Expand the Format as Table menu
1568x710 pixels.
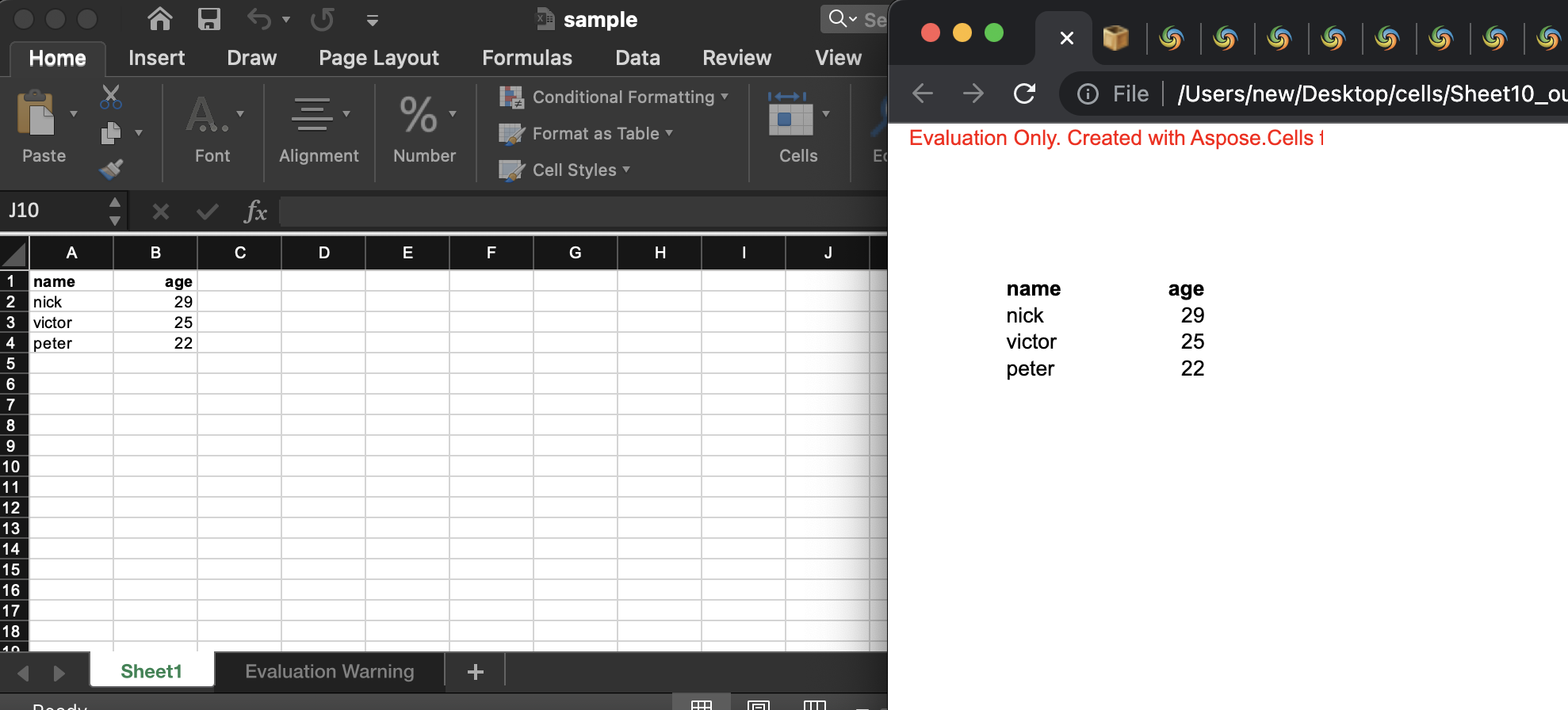[586, 133]
